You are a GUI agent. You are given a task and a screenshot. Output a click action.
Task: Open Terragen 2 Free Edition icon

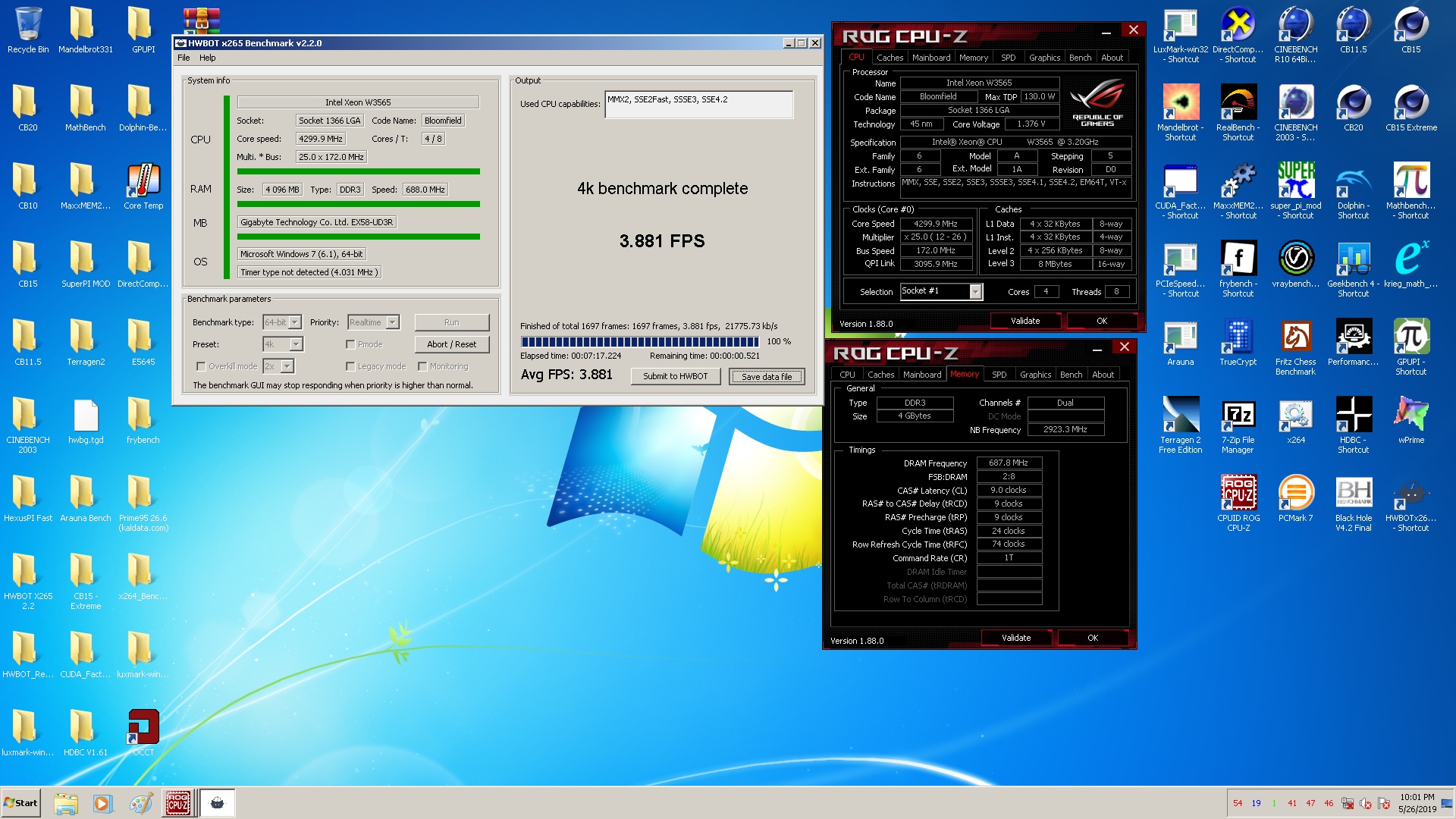coord(1181,425)
